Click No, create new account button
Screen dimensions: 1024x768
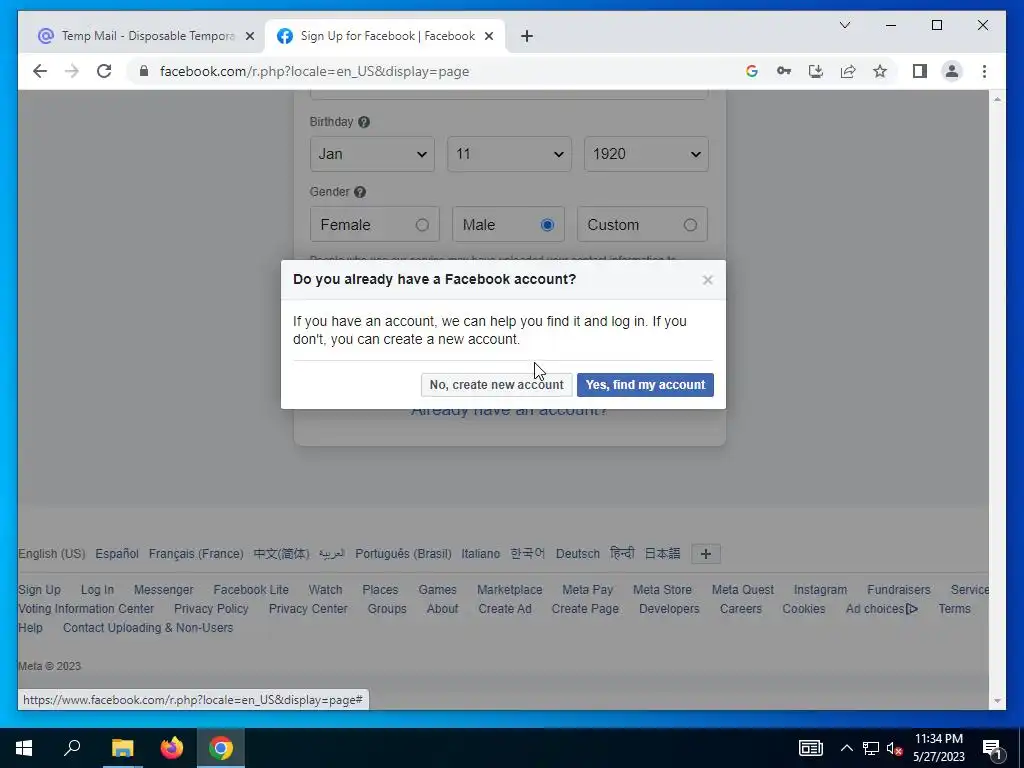(x=496, y=385)
